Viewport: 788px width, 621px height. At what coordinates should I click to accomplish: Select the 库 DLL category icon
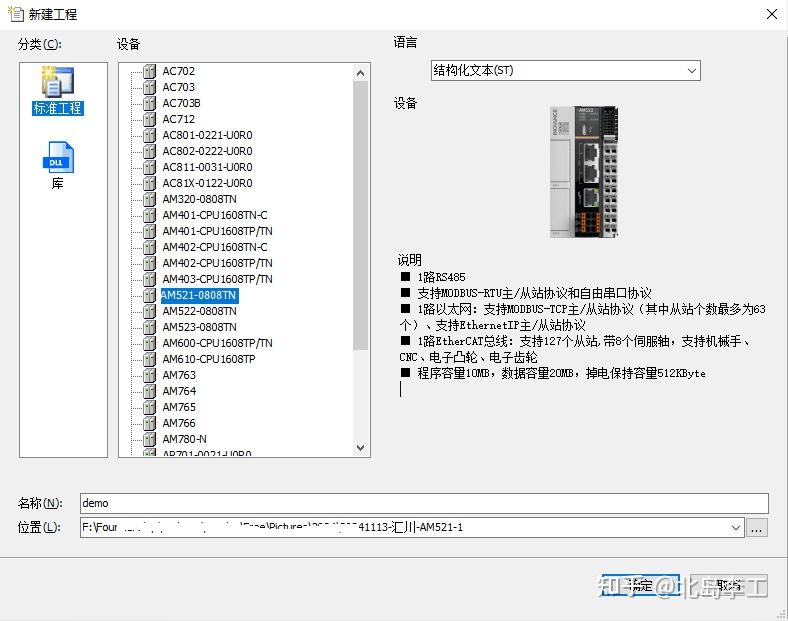pyautogui.click(x=58, y=165)
